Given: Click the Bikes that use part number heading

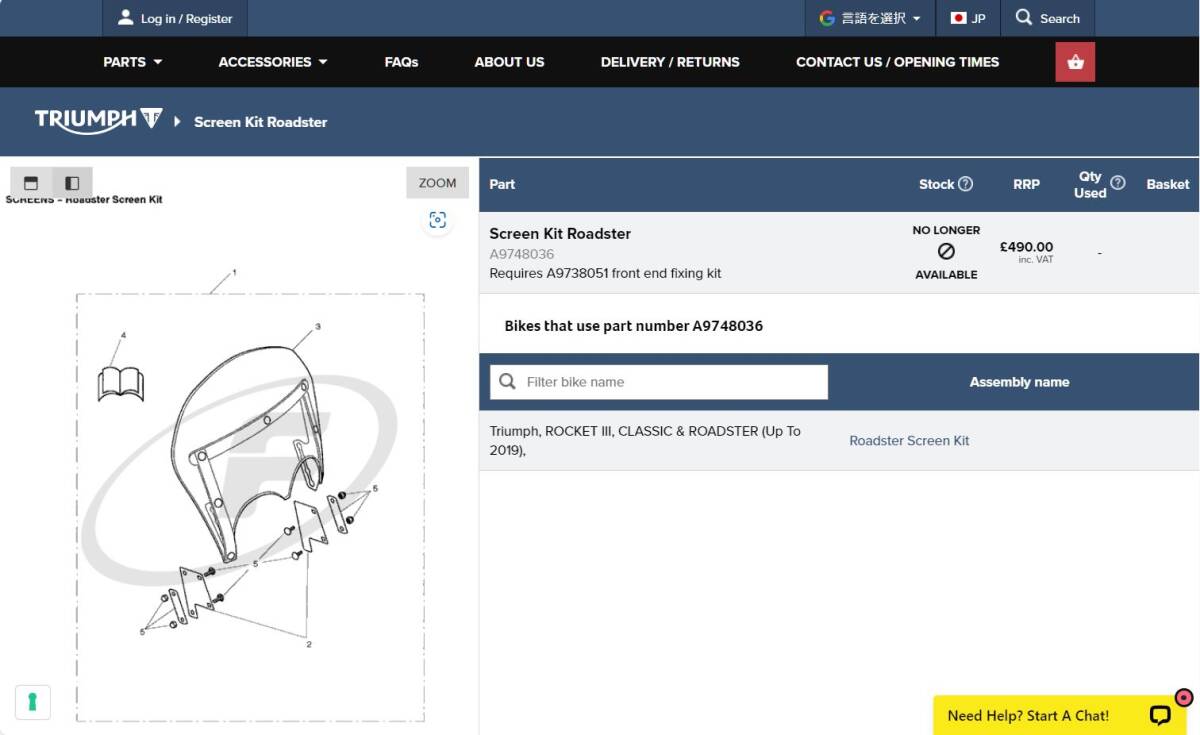Looking at the screenshot, I should (x=633, y=326).
